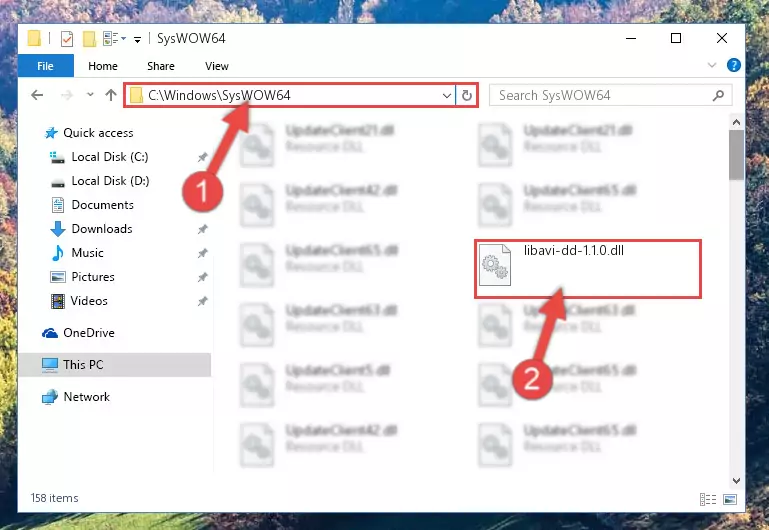Click the libavi-dd-1.1.0.dll gear file icon

[x=495, y=265]
